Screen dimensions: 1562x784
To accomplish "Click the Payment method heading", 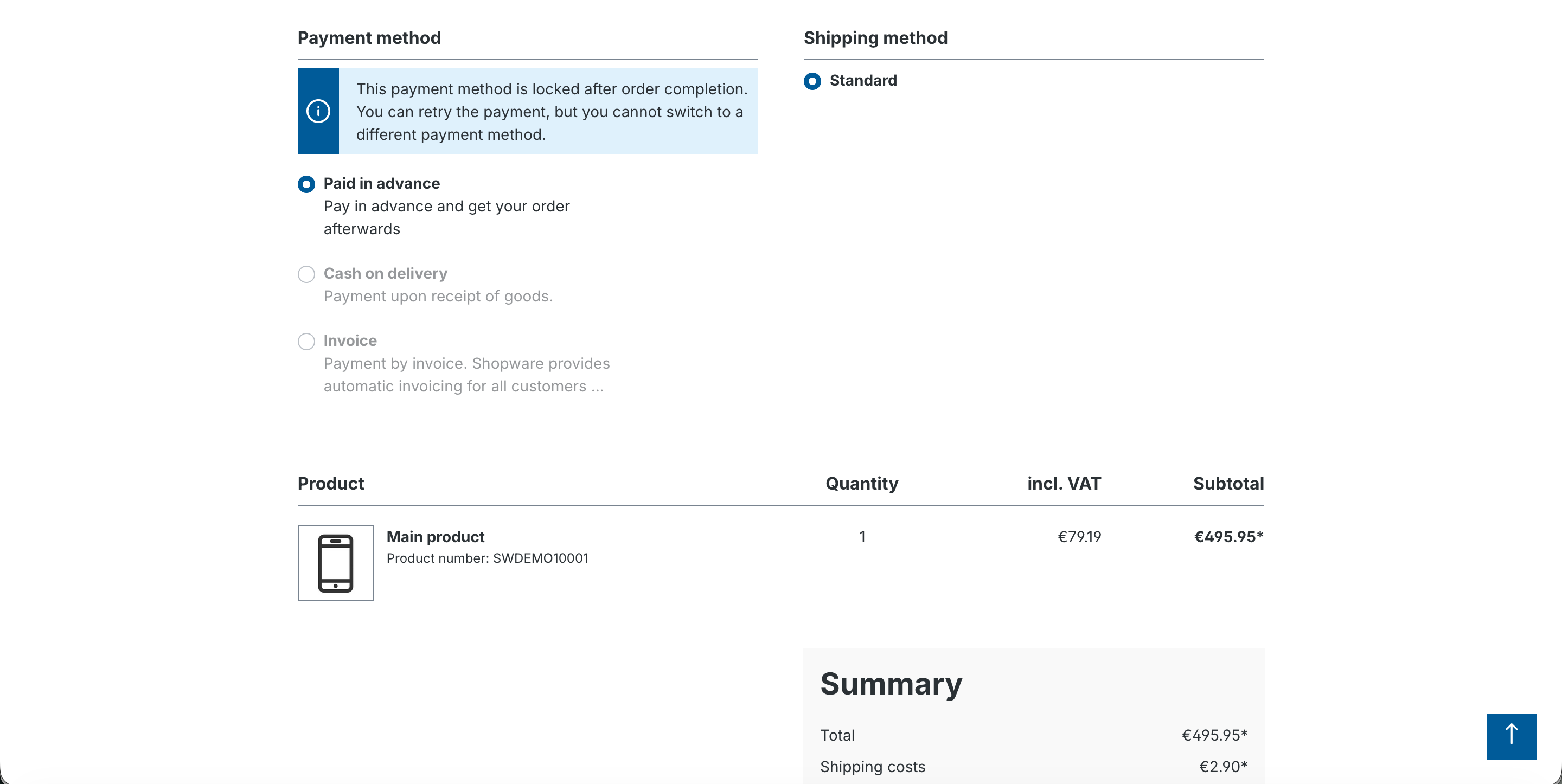I will (369, 37).
